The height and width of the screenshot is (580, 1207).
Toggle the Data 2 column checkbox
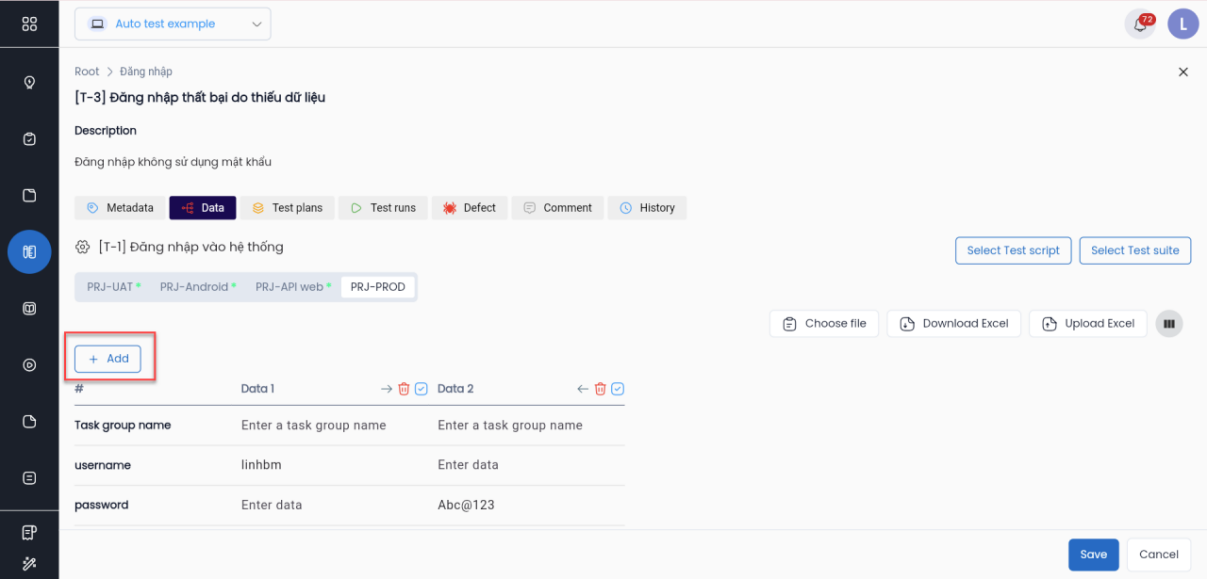(x=618, y=389)
